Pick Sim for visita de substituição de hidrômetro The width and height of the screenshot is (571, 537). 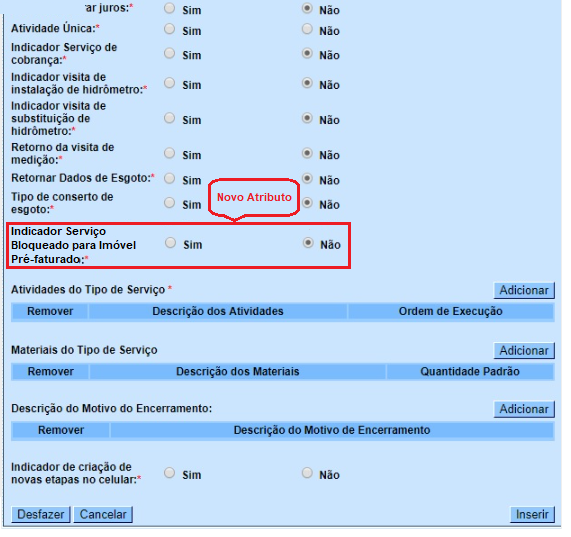[x=169, y=118]
